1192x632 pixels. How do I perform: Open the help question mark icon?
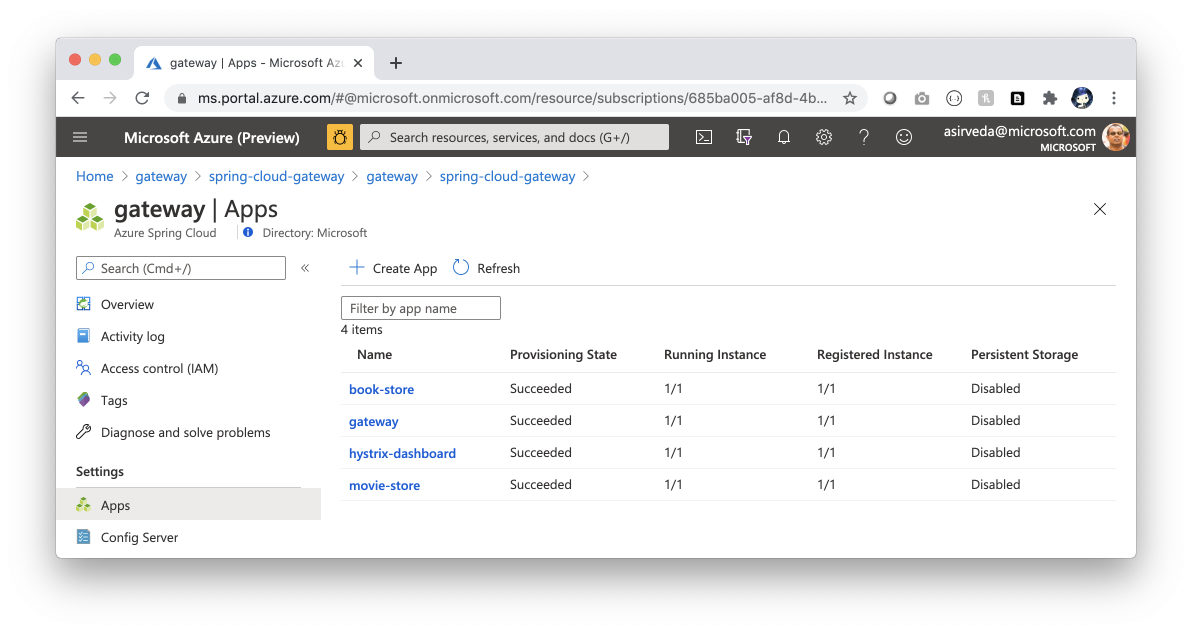(x=864, y=138)
